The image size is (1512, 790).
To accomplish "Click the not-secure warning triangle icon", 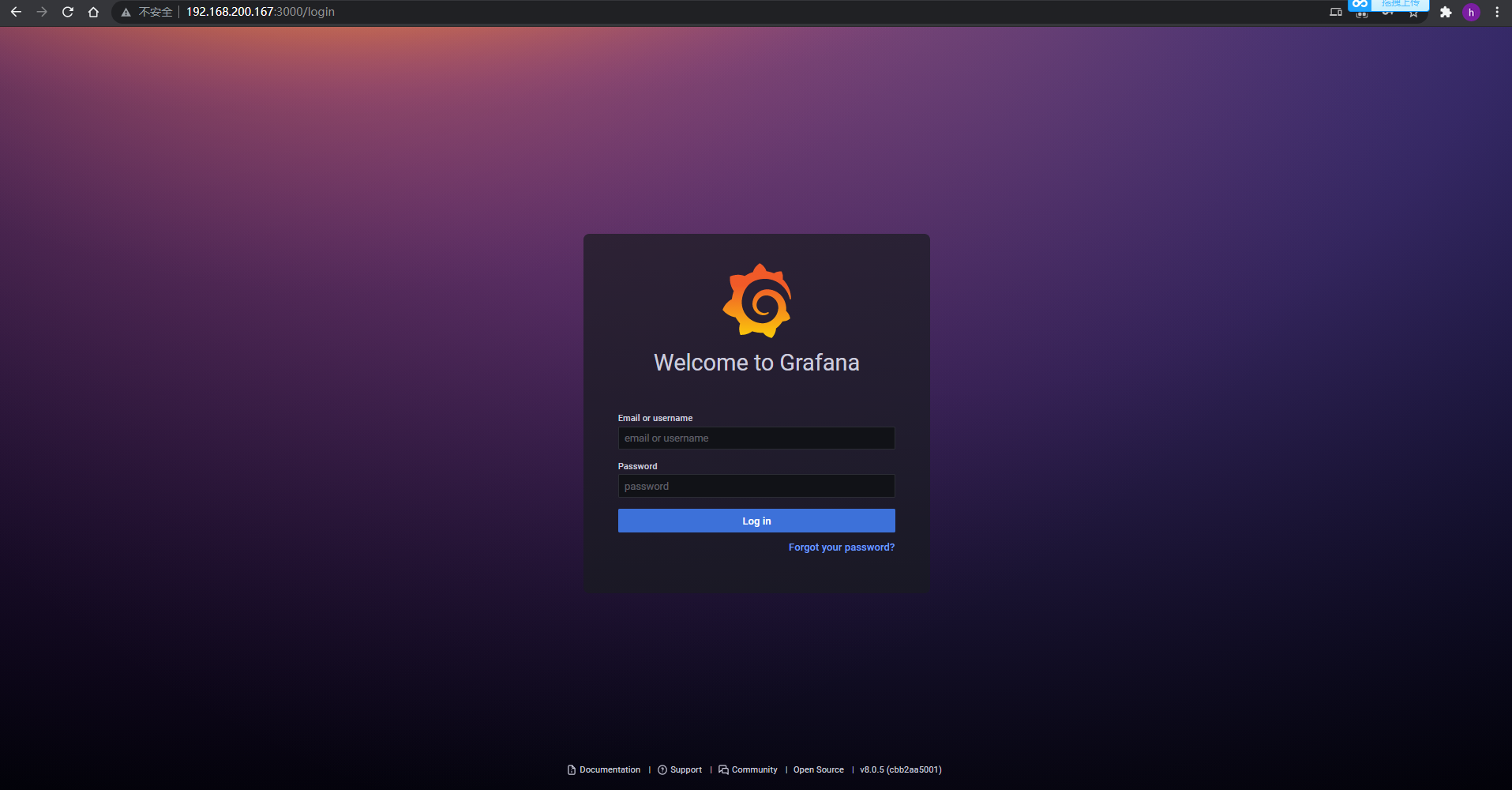I will (126, 13).
